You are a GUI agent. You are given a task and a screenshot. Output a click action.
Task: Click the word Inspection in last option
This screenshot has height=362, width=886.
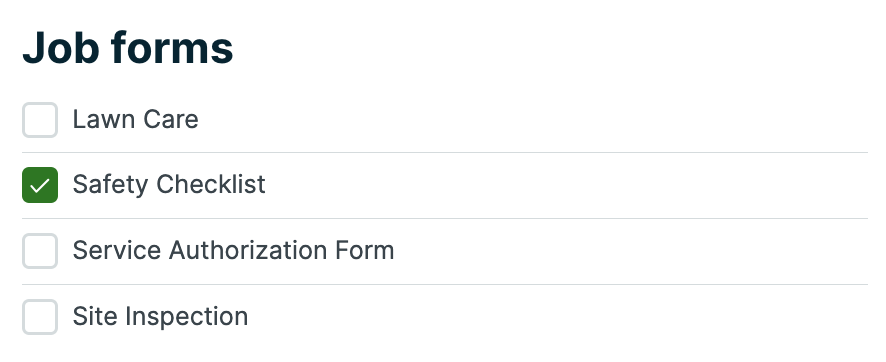[x=186, y=317]
